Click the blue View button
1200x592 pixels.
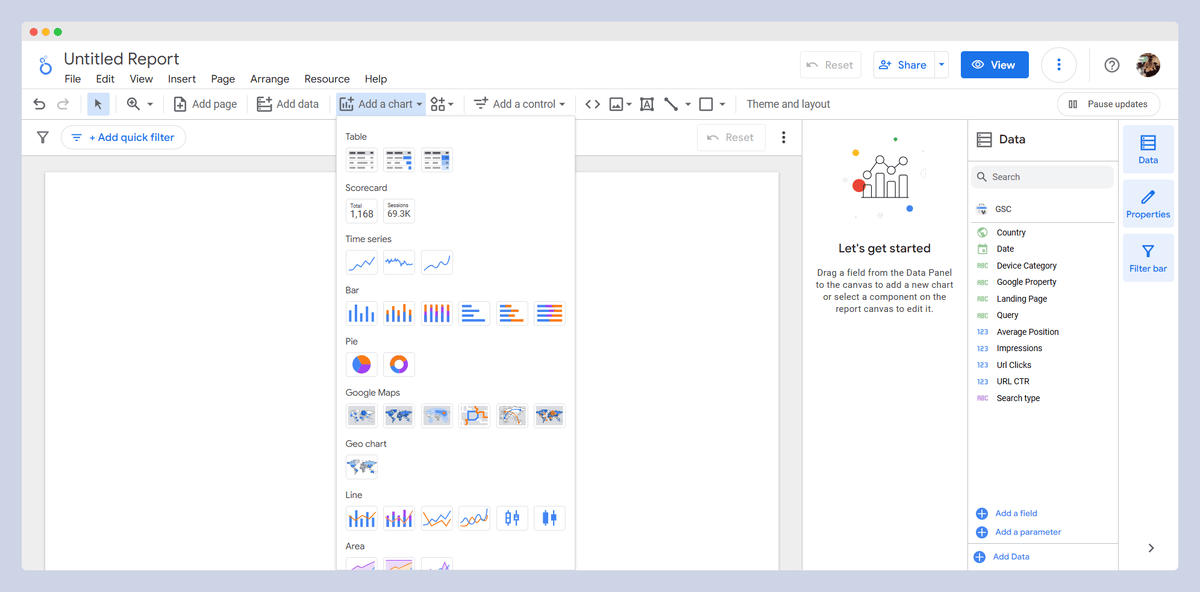(x=994, y=65)
